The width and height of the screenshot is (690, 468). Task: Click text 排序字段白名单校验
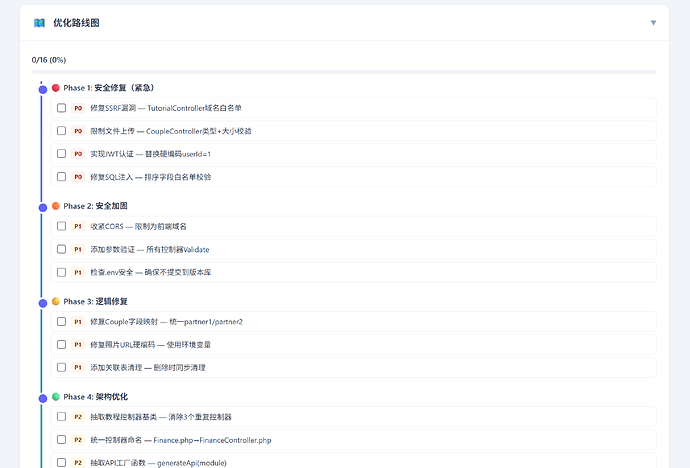178,177
